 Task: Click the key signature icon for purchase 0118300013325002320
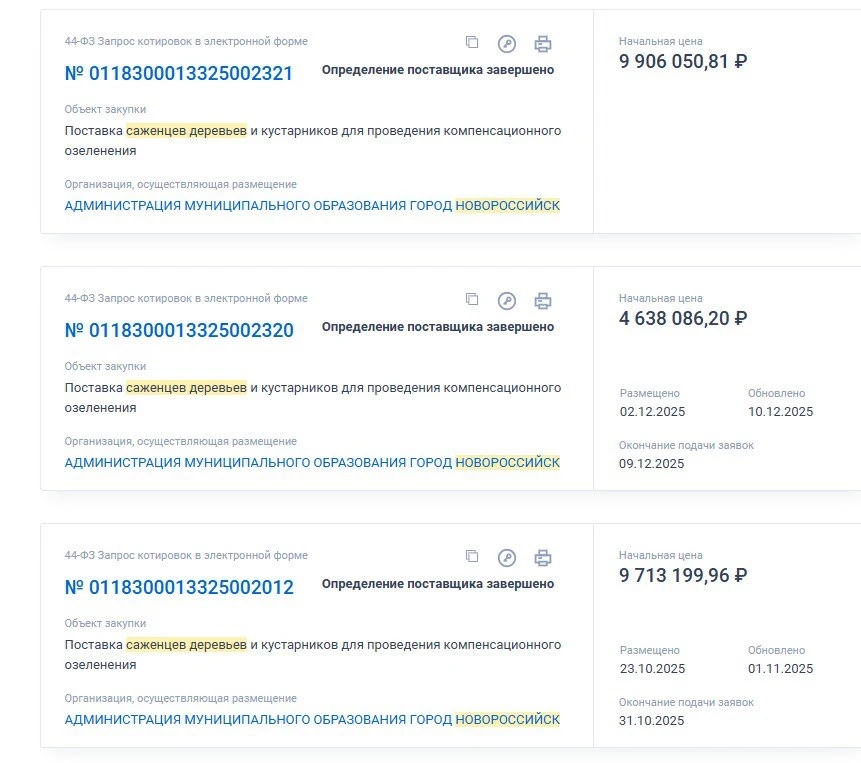(507, 301)
